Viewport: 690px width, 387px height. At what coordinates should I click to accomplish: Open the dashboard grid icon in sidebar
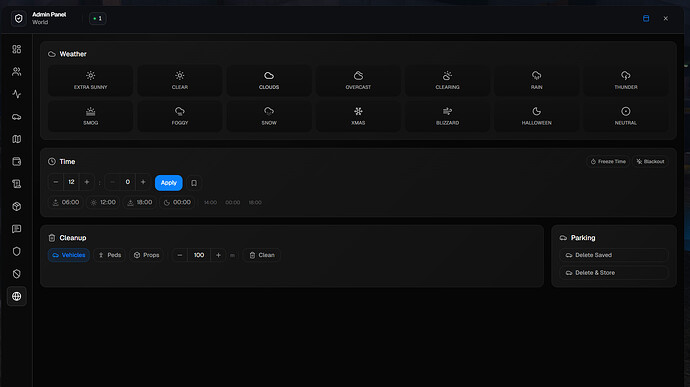point(17,49)
